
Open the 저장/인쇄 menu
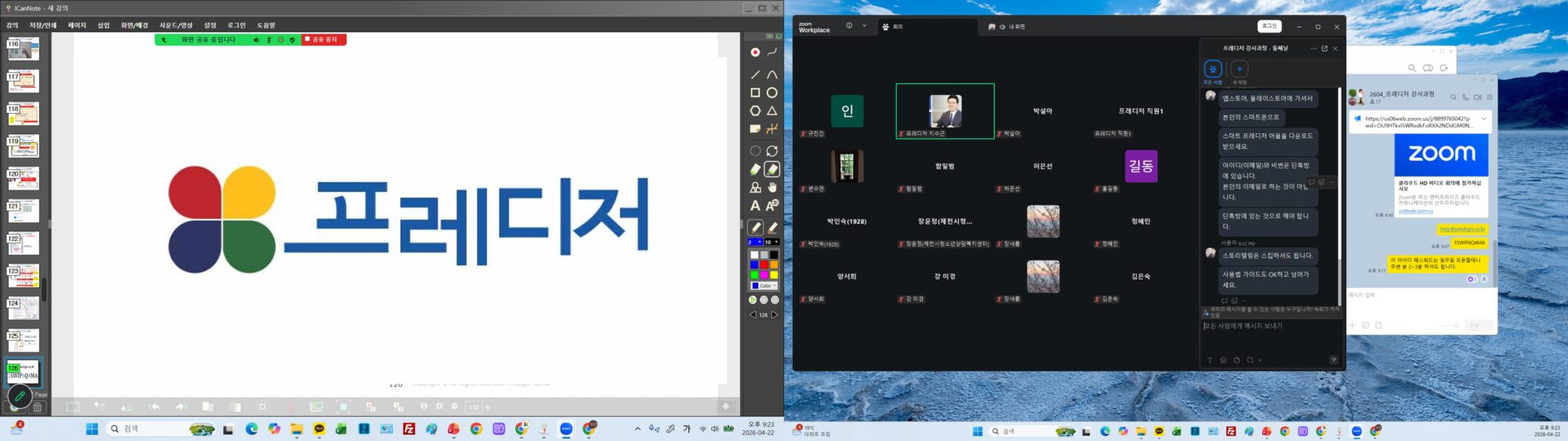43,25
